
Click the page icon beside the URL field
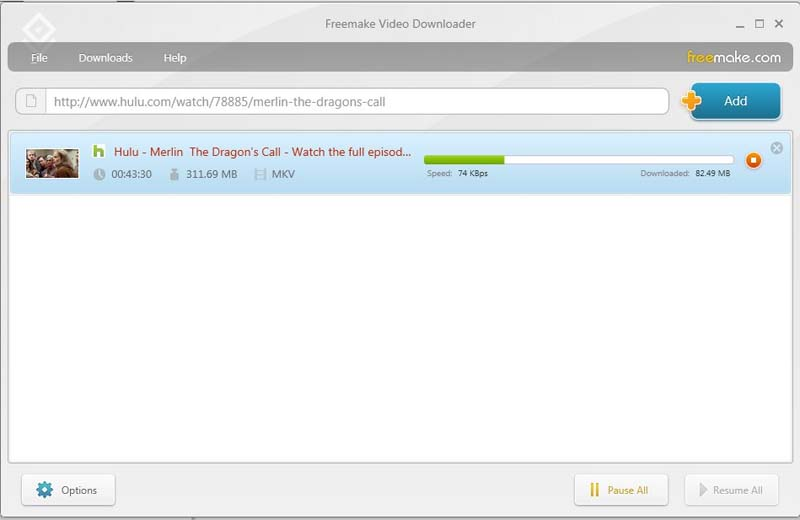point(31,101)
